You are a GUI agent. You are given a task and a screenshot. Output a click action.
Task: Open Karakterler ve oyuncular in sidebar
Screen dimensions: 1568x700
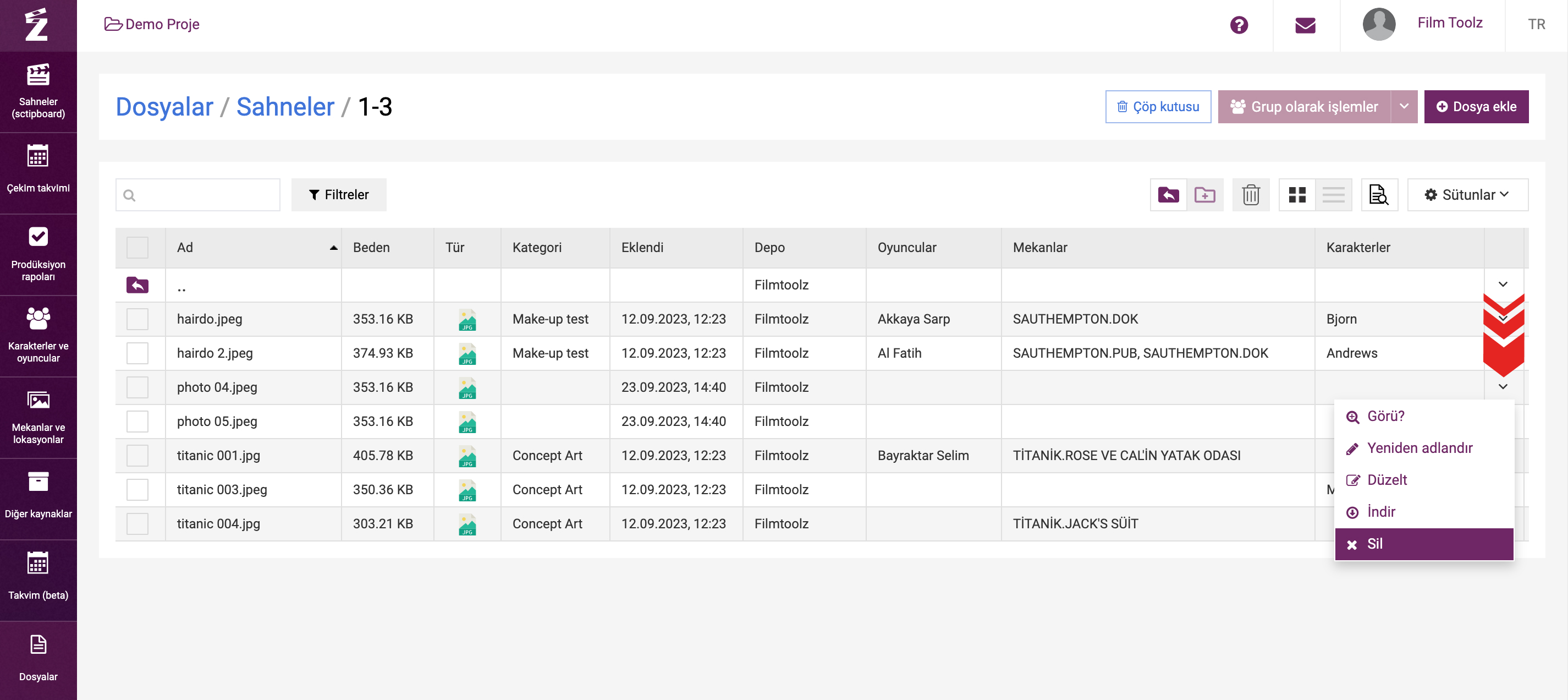(x=38, y=336)
